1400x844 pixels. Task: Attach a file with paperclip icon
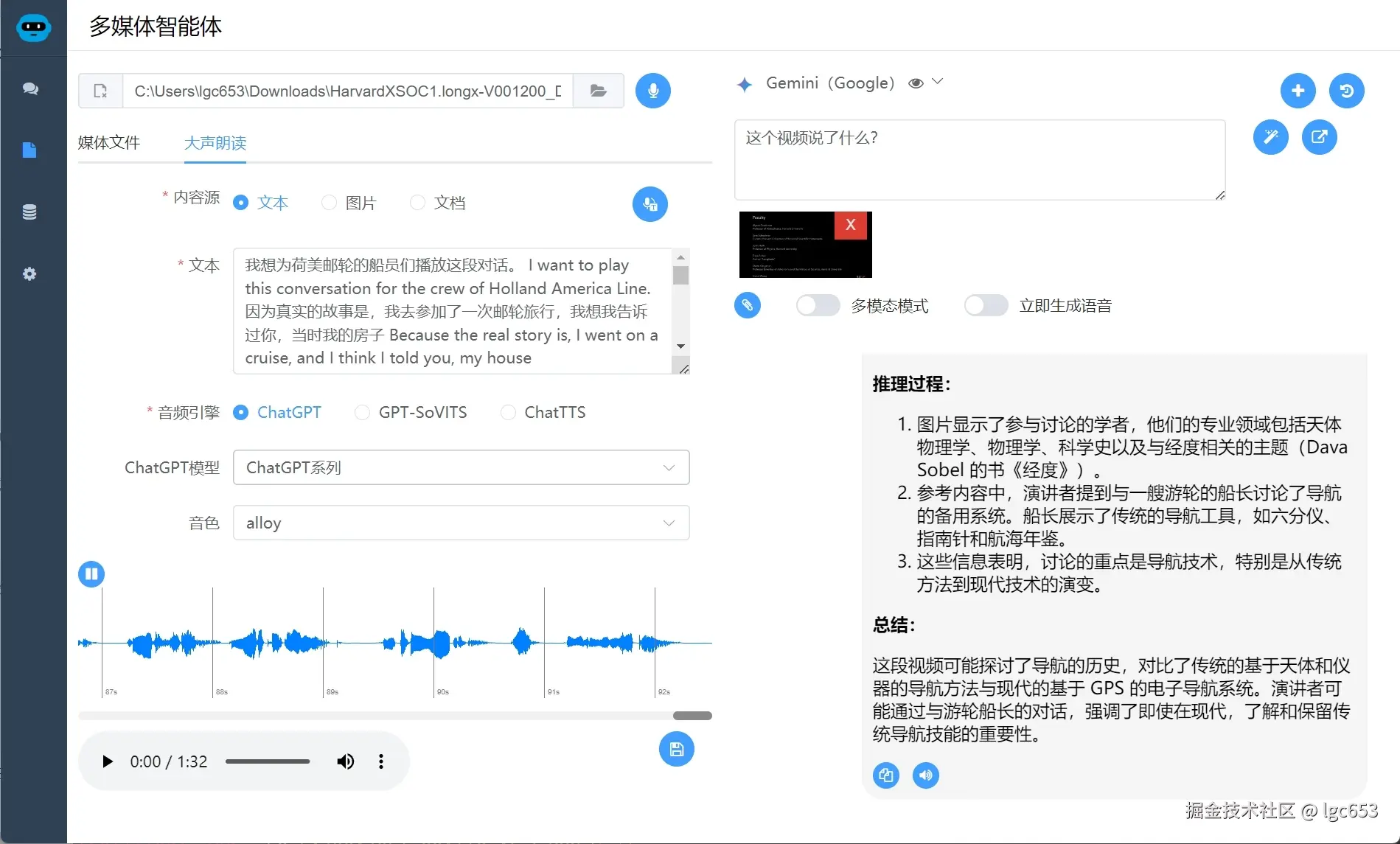pos(748,305)
